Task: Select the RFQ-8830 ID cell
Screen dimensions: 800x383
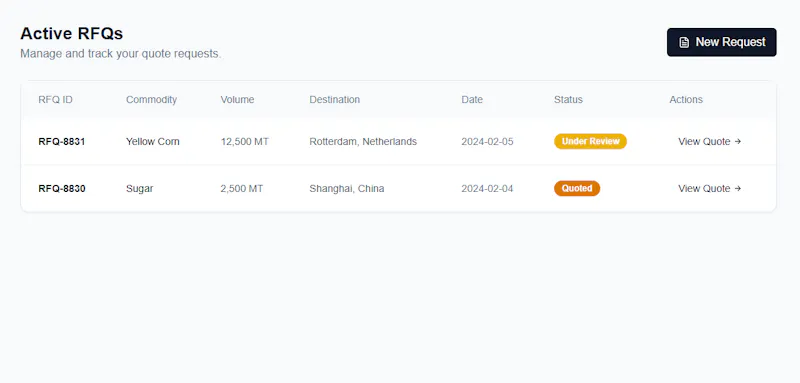Action: pos(62,189)
